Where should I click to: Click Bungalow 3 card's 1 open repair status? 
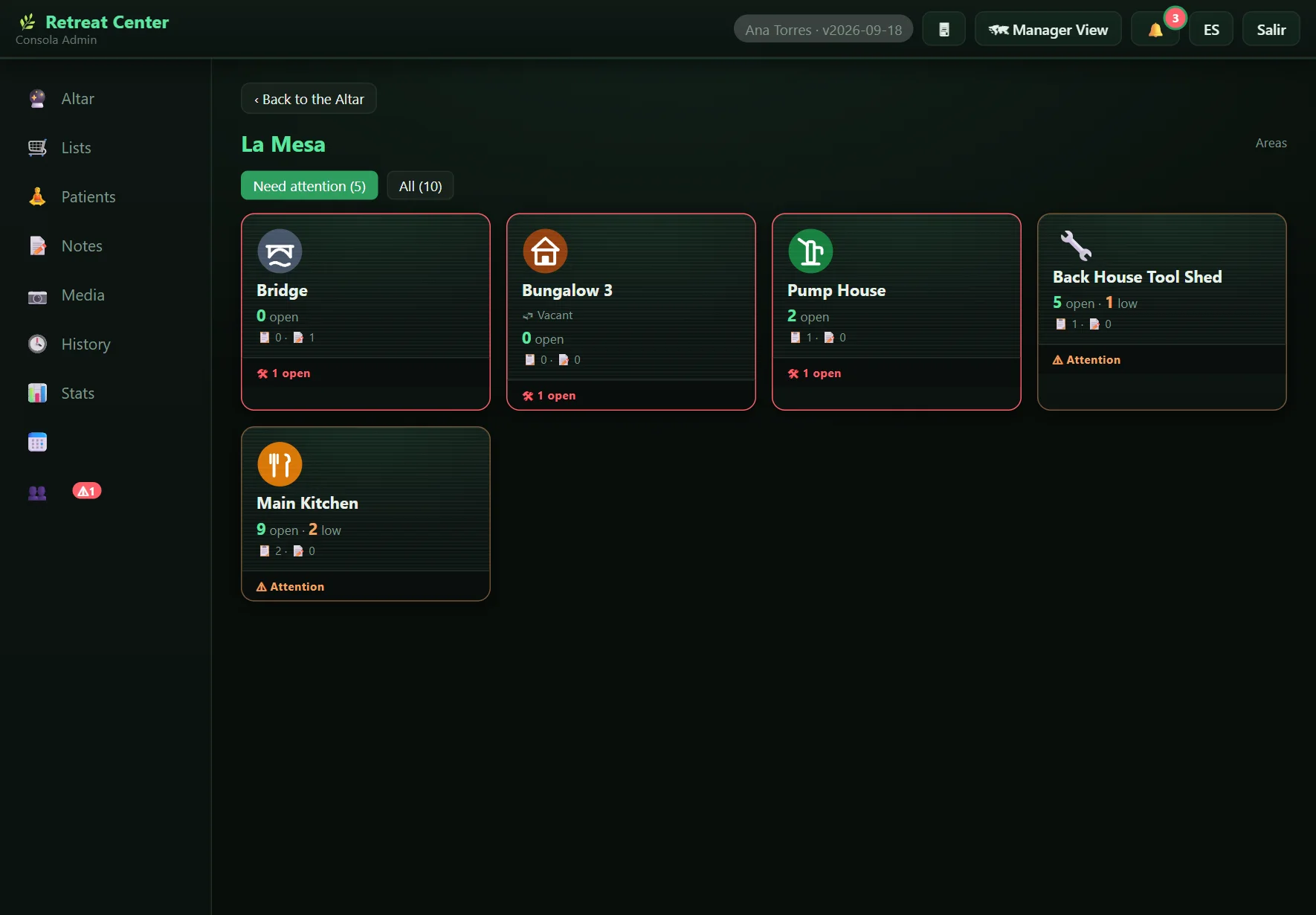click(549, 396)
